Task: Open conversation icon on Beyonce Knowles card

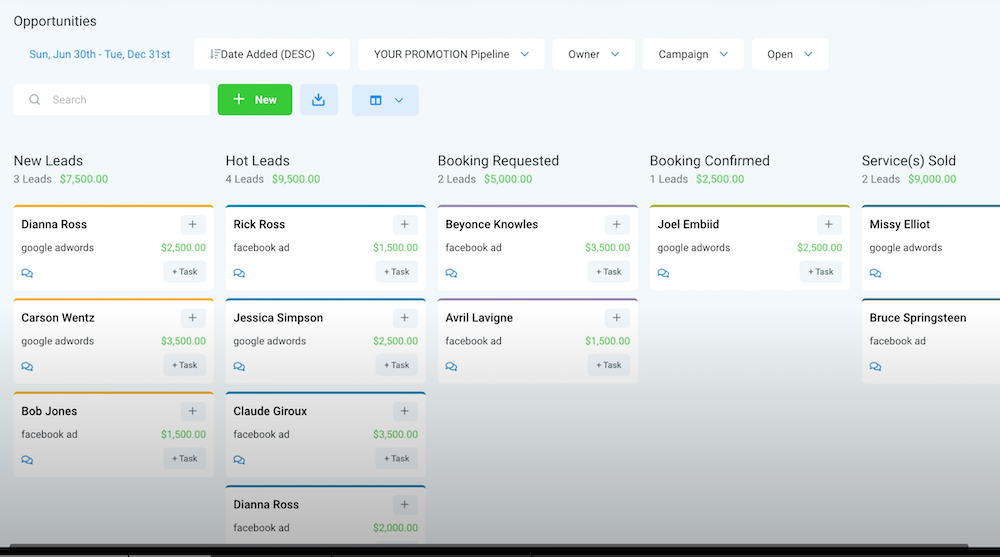Action: coord(452,273)
